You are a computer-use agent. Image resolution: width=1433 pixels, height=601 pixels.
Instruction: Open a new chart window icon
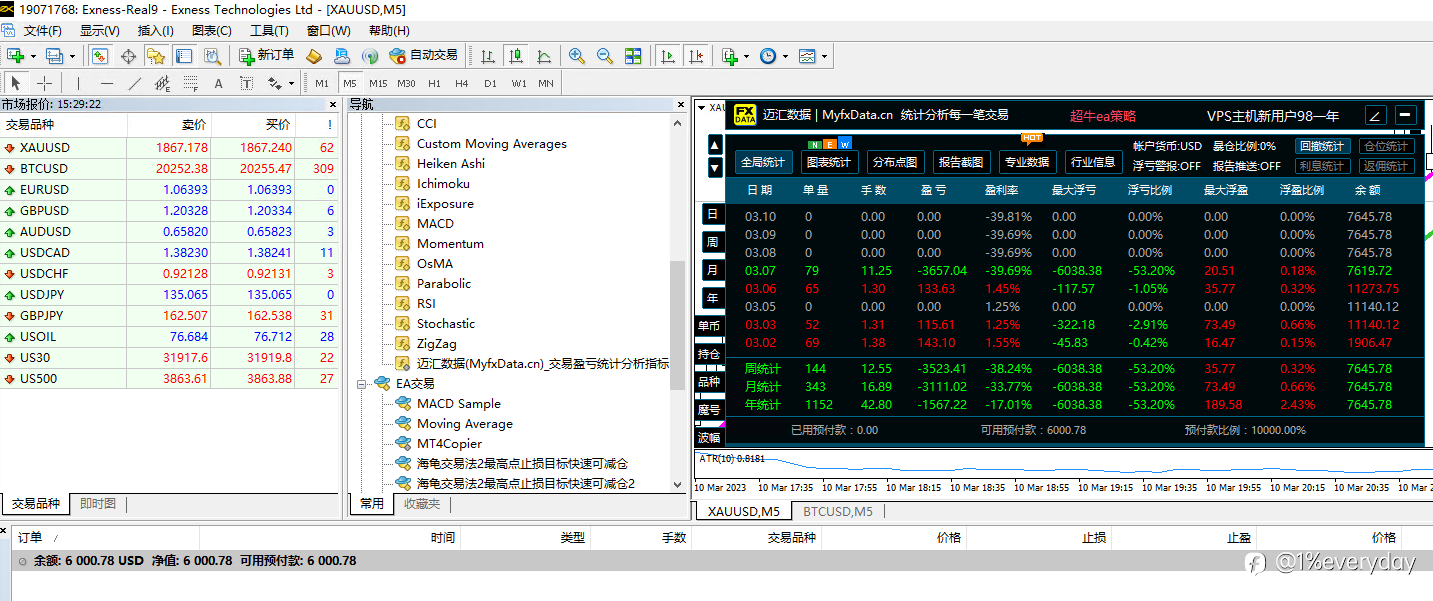tap(16, 56)
